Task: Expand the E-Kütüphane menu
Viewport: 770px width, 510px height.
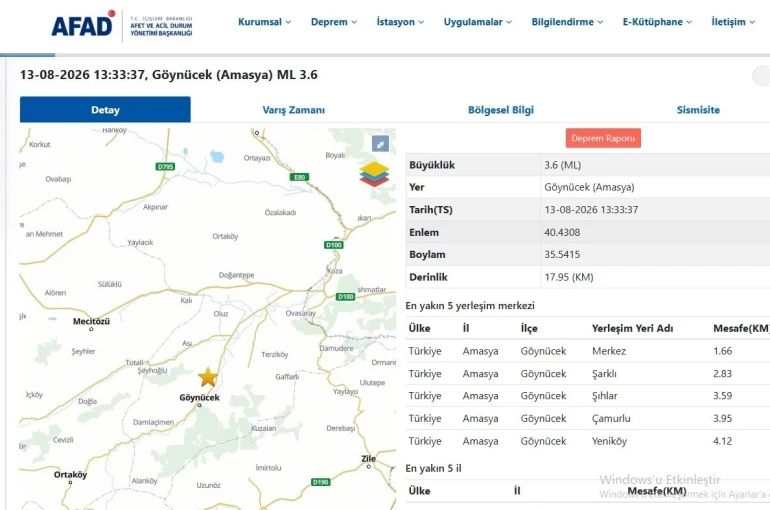Action: (657, 22)
